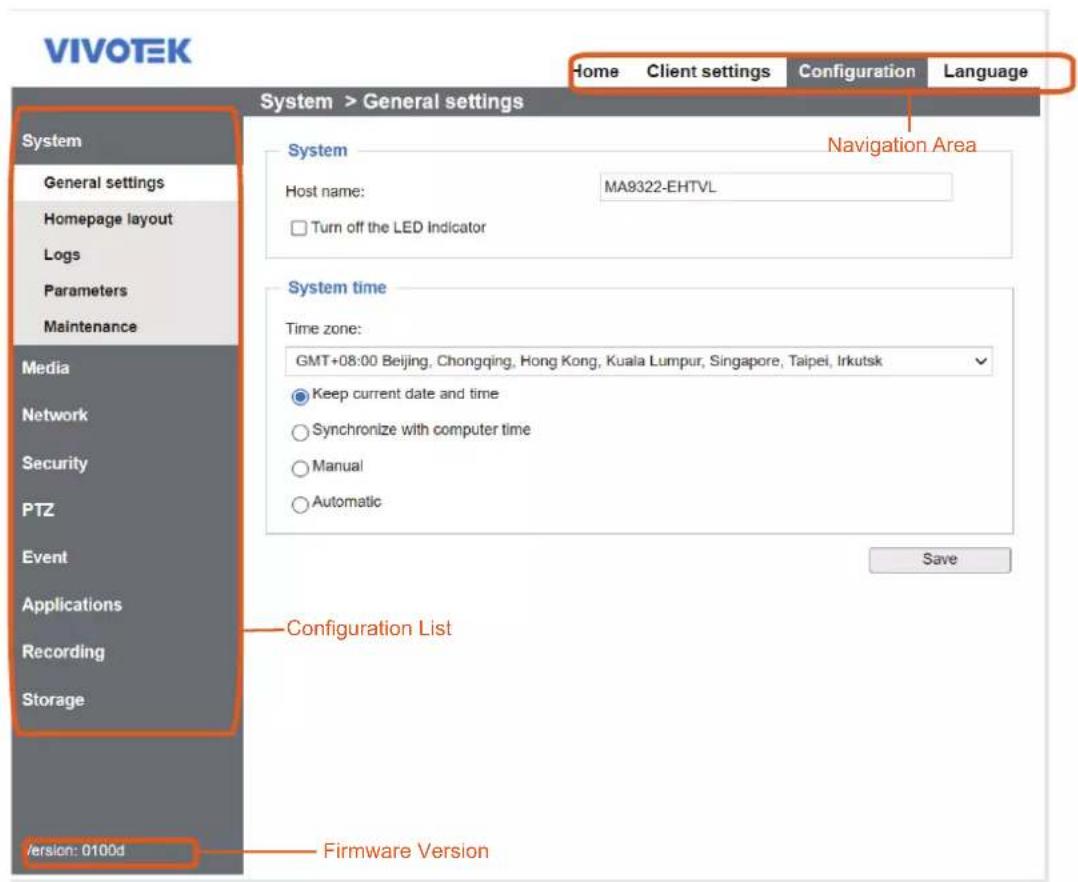Switch to the Configuration tab
This screenshot has width=1078, height=882.
(x=857, y=71)
